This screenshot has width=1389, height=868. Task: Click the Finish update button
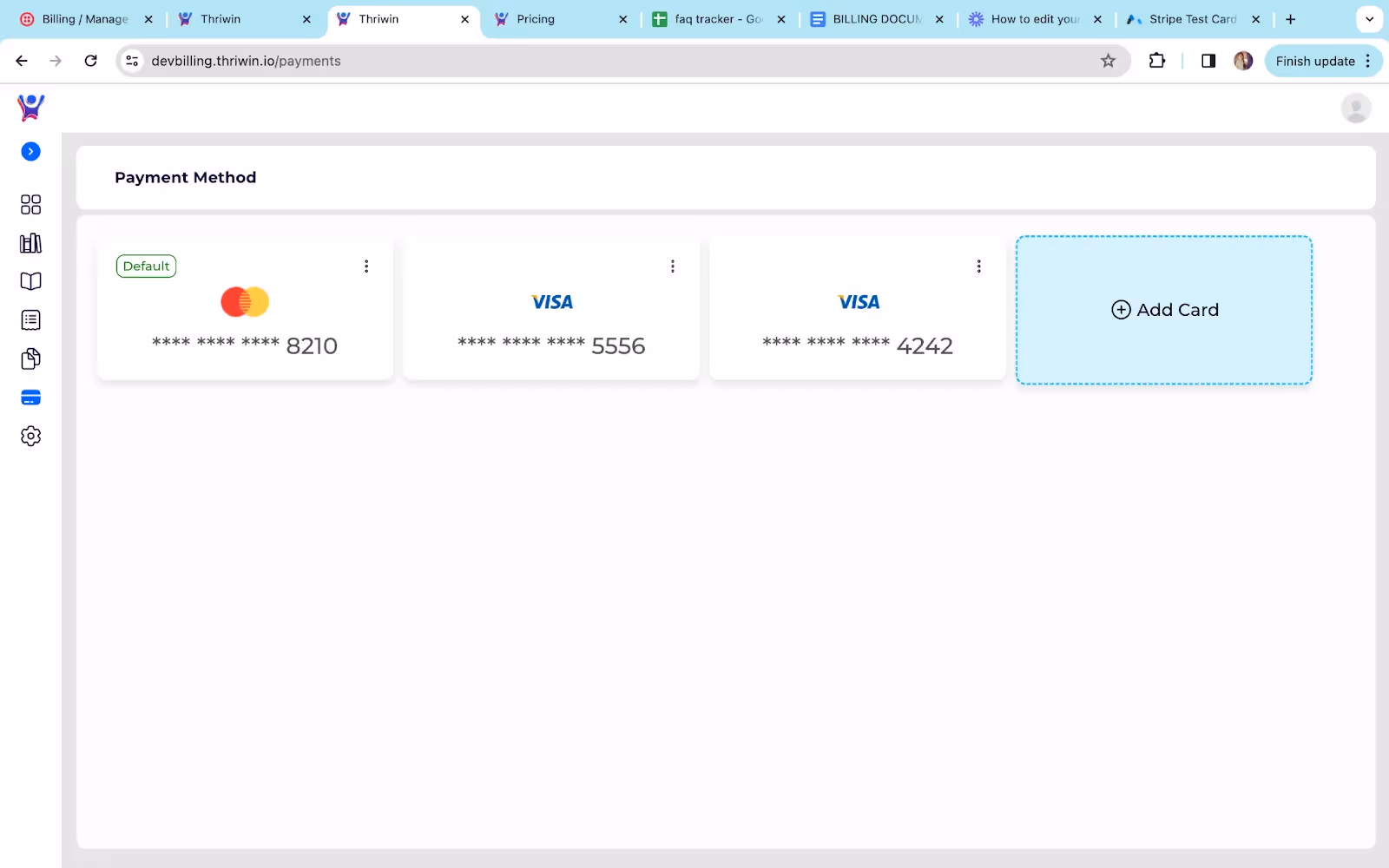coord(1315,61)
